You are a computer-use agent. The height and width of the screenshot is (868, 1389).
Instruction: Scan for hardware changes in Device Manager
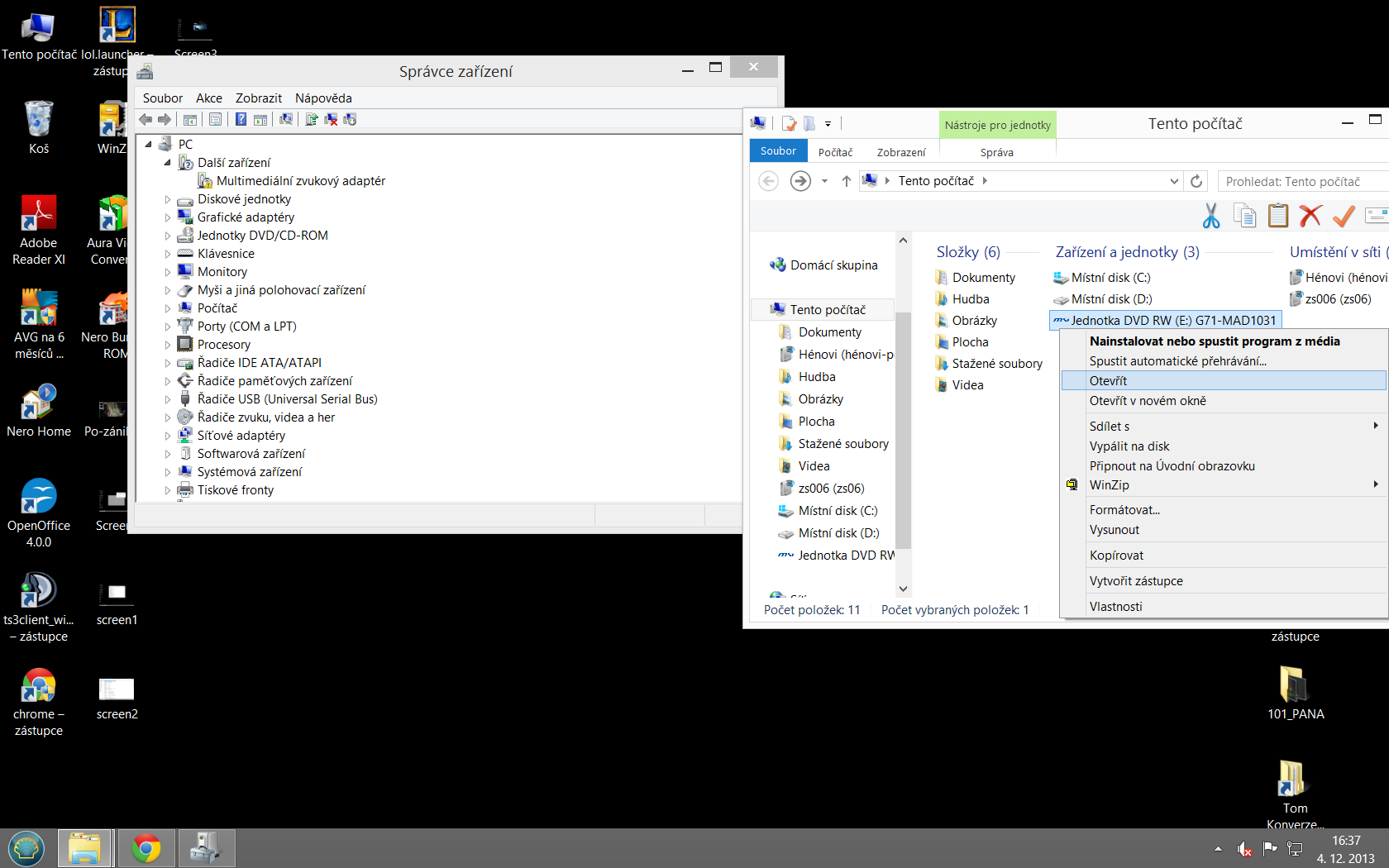click(x=286, y=120)
